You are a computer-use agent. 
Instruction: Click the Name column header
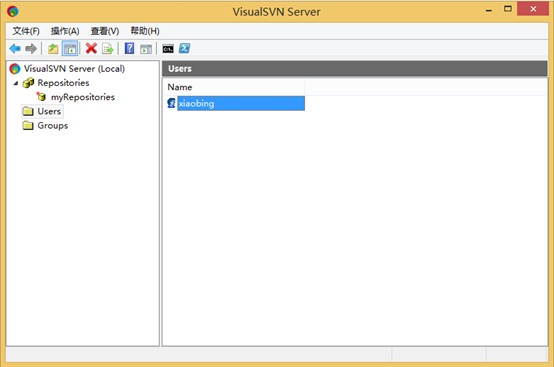[234, 87]
